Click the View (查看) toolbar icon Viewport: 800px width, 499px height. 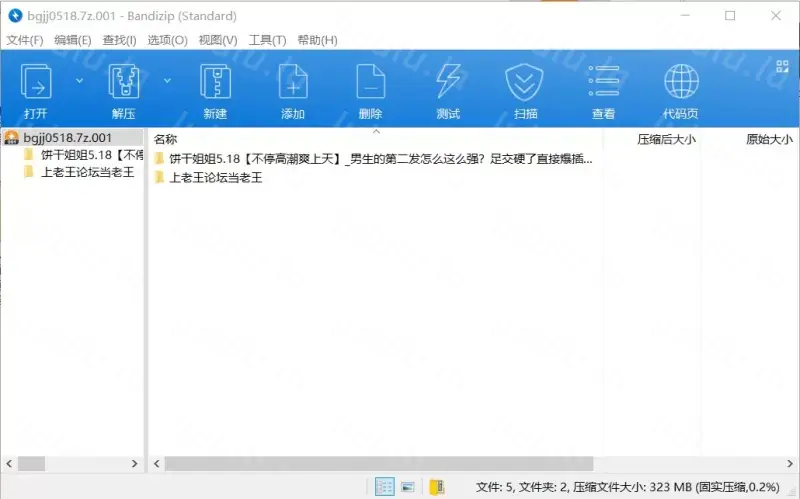[x=603, y=82]
